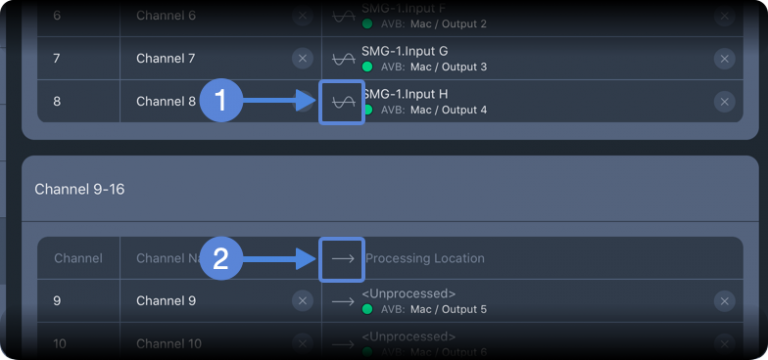The width and height of the screenshot is (768, 360).
Task: Clear the Channel 6 name
Action: pyautogui.click(x=303, y=16)
